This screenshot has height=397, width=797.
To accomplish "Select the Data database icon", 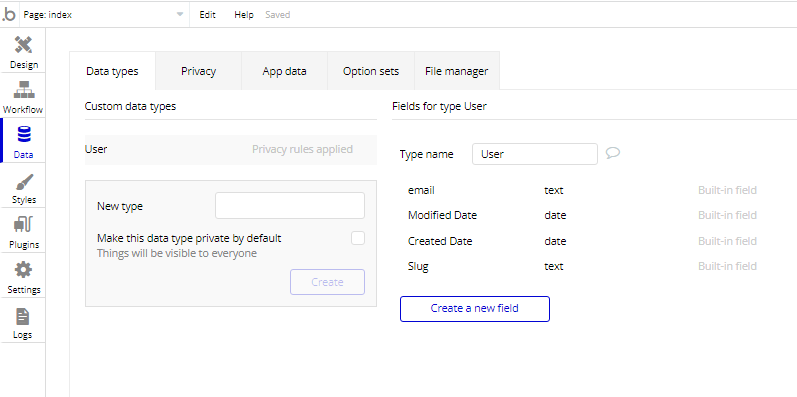I will point(23,135).
